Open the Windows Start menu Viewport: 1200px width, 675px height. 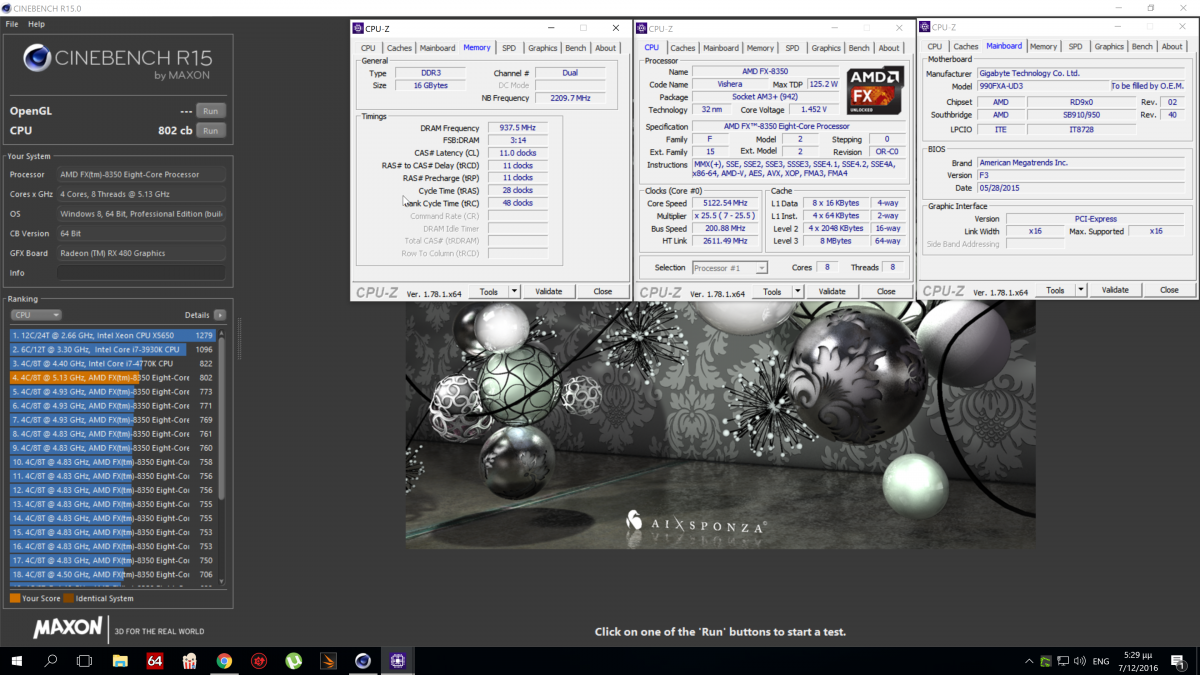pos(17,661)
